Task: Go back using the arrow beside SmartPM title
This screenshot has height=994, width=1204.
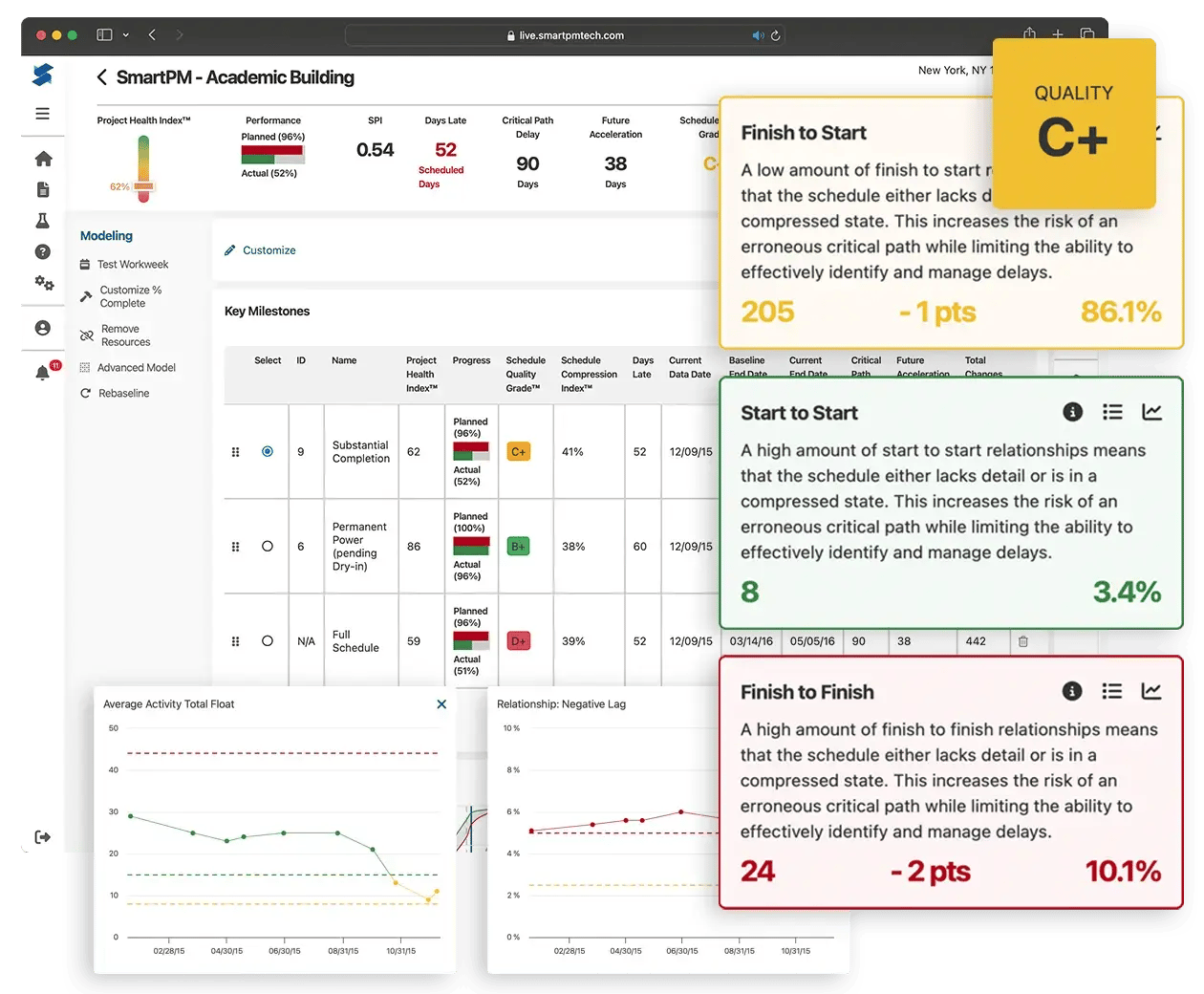Action: pos(101,77)
